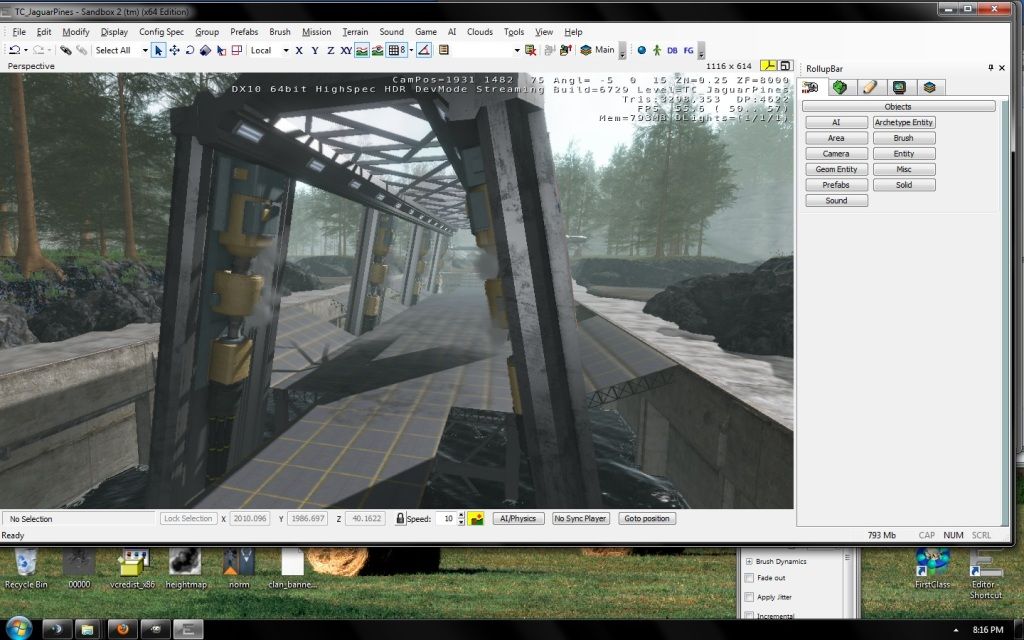The width and height of the screenshot is (1024, 640).
Task: Activate the Scale tool
Action: [x=205, y=50]
